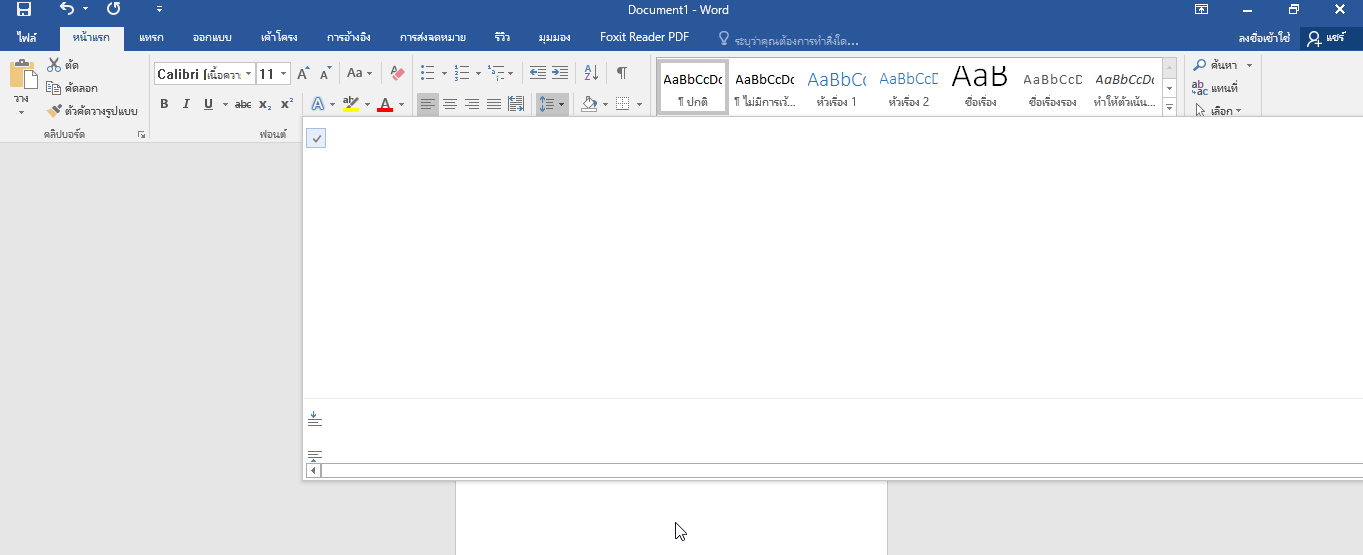Select the หัวเรื่อง 1 style thumbnail
Viewport: 1363px width, 555px height.
point(836,87)
